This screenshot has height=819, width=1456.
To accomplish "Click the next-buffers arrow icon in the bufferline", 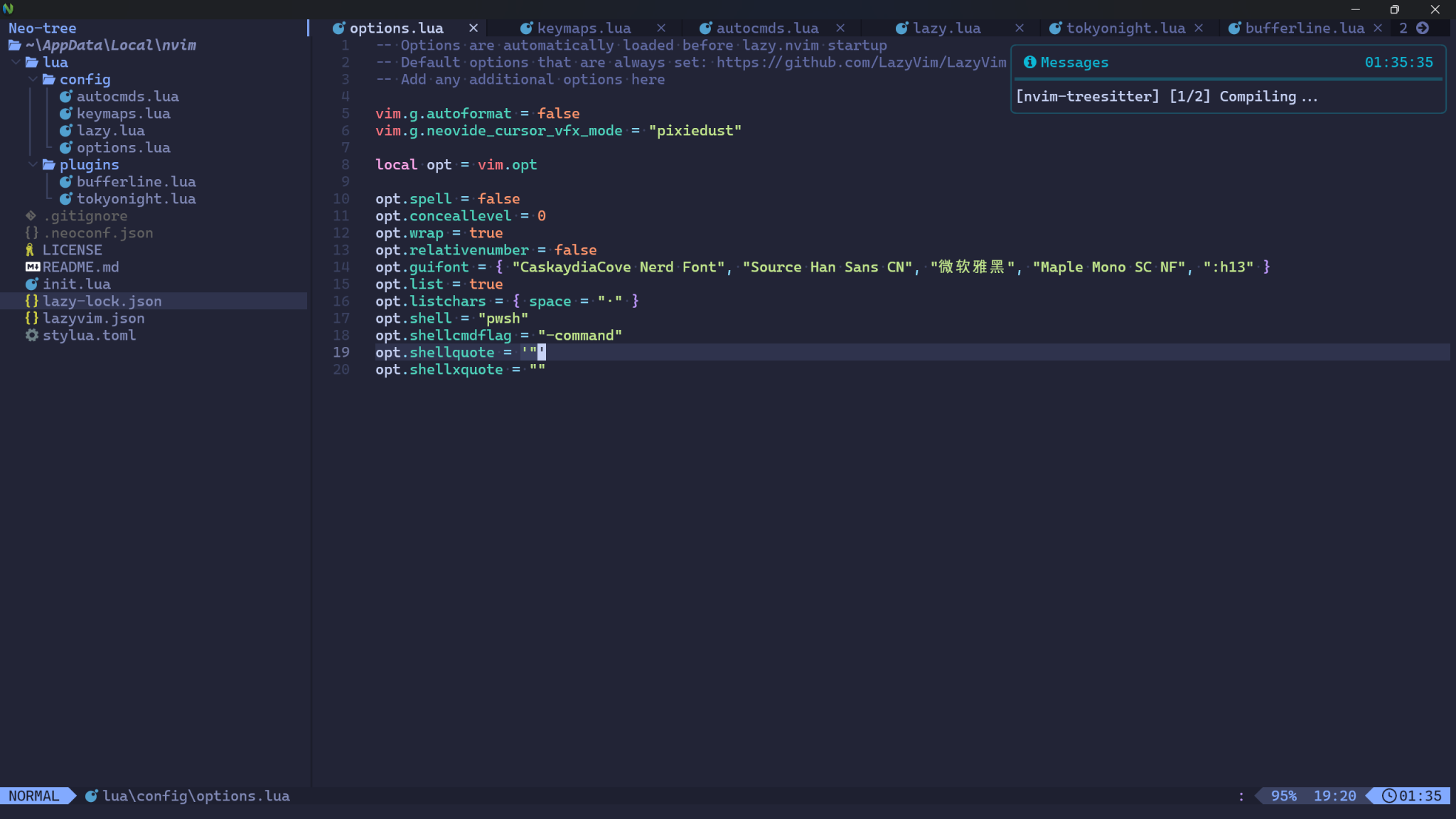I will (x=1423, y=28).
